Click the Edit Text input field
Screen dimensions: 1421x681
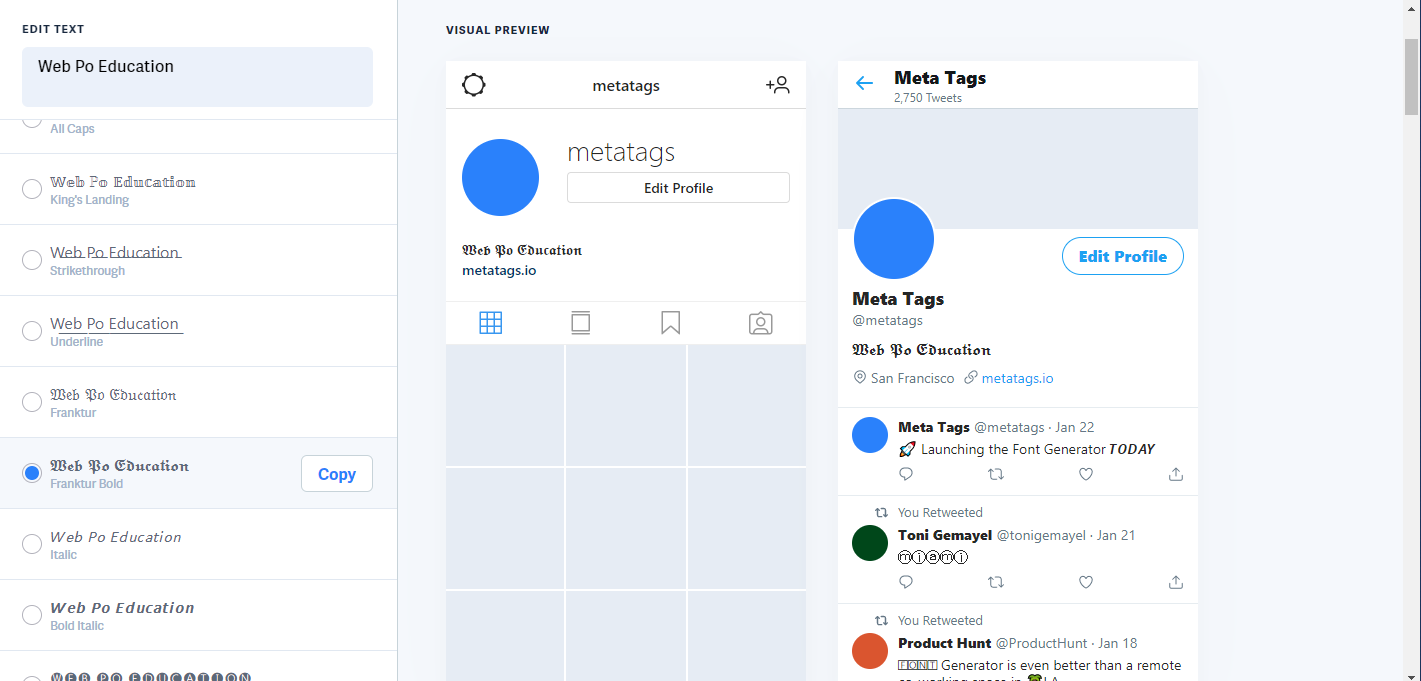(x=197, y=76)
